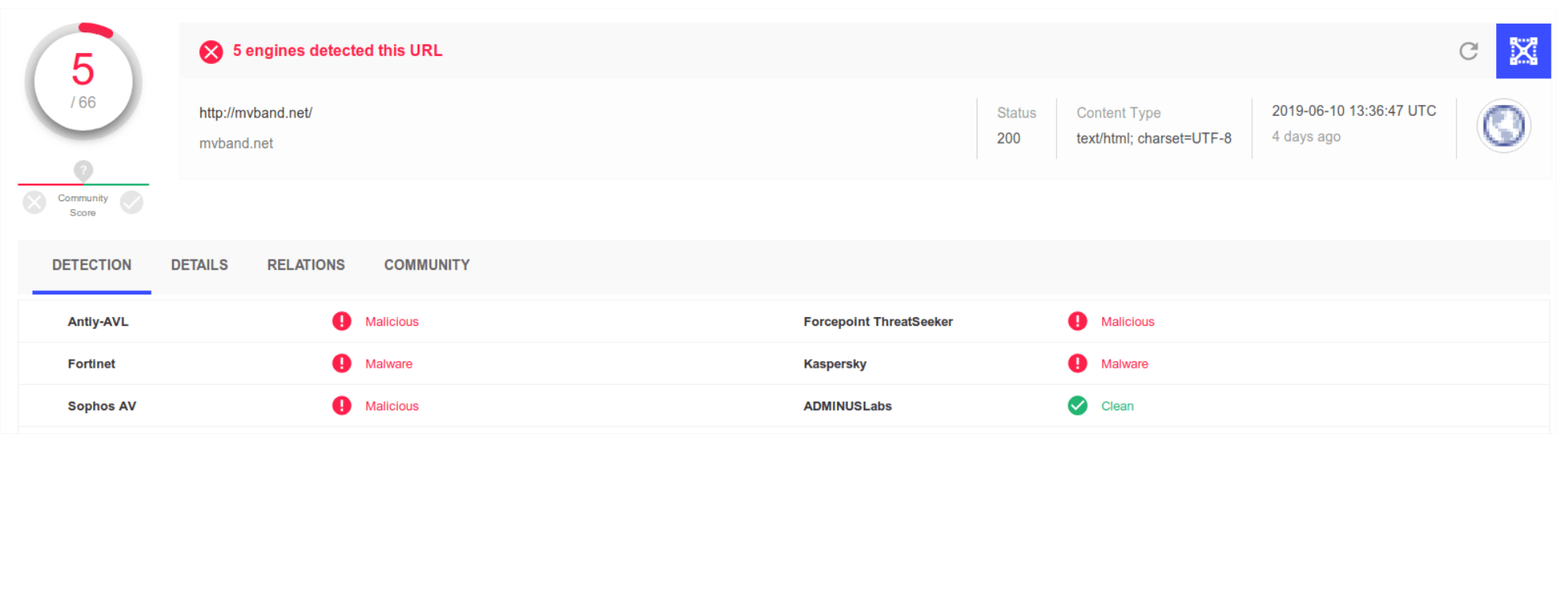This screenshot has width=1568, height=602.
Task: Click the '4 days ago' text
Action: click(x=1306, y=136)
